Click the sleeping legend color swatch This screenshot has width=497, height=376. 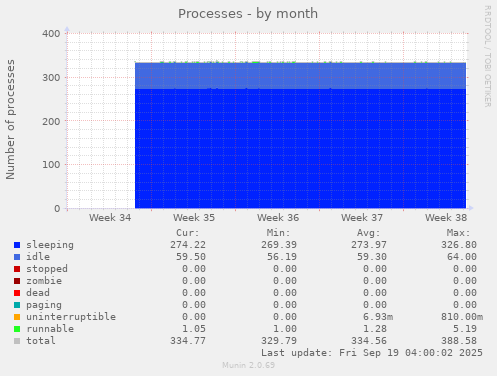[17, 245]
